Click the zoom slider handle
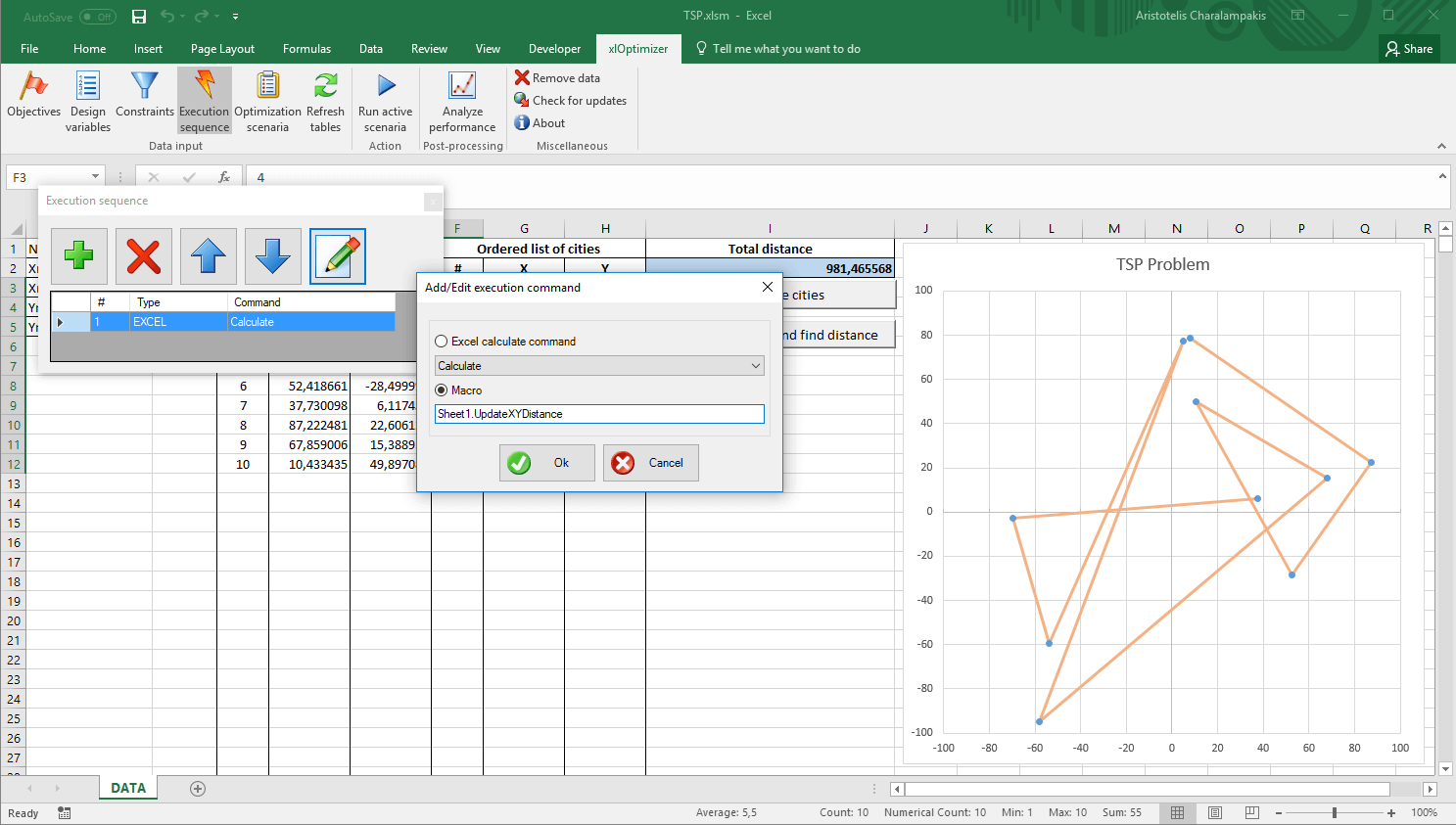This screenshot has width=1456, height=825. pyautogui.click(x=1334, y=813)
